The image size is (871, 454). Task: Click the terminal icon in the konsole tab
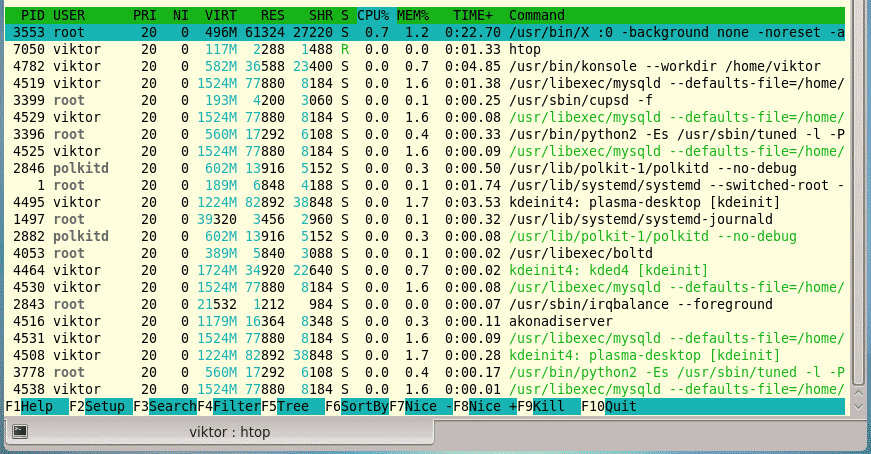20,431
